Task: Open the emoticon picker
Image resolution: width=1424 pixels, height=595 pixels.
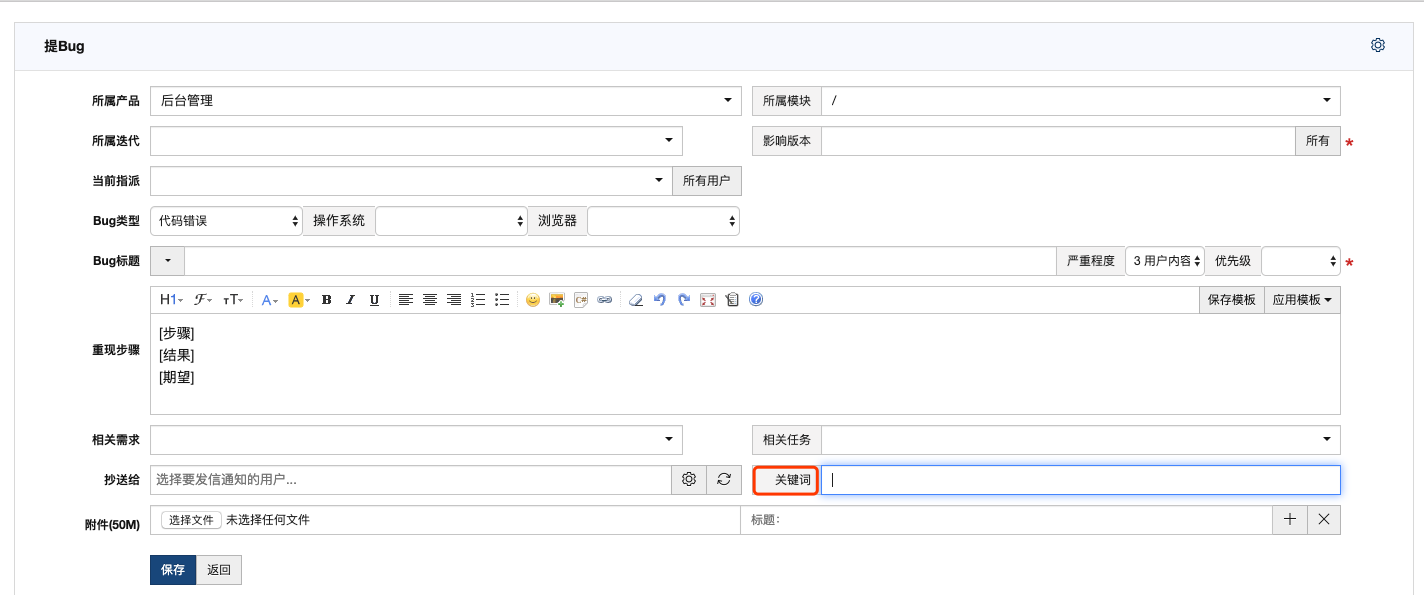Action: point(533,300)
